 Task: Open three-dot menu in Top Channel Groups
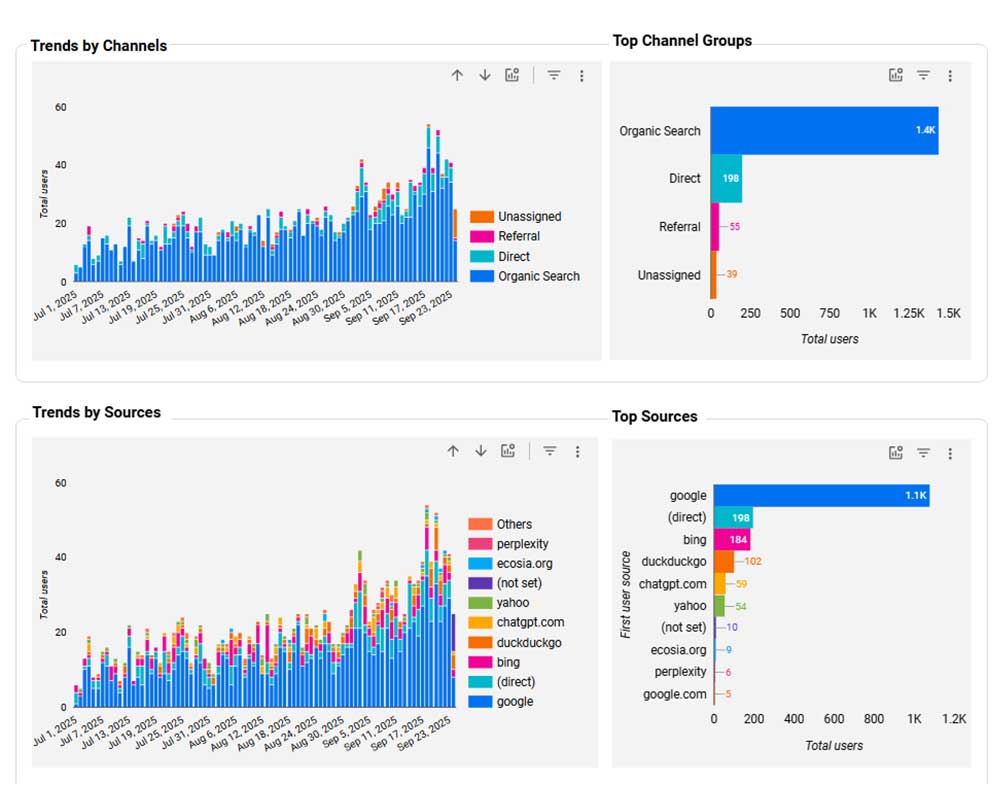point(950,76)
